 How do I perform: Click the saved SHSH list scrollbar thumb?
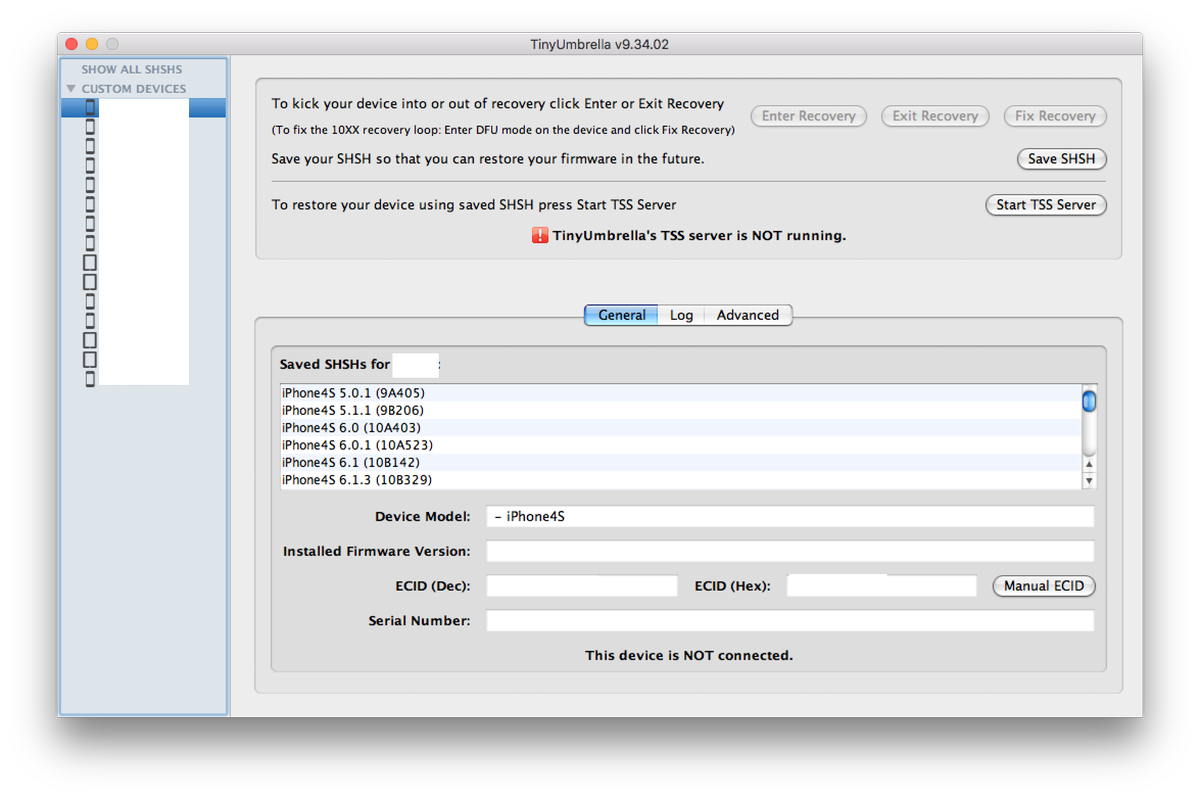pos(1089,402)
